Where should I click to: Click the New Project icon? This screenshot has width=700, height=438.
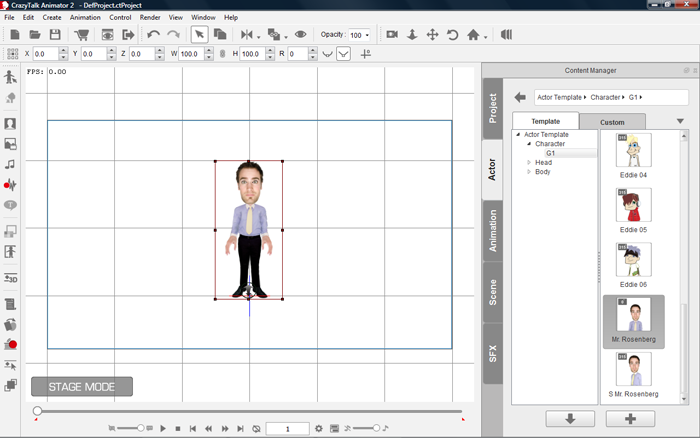(x=15, y=34)
